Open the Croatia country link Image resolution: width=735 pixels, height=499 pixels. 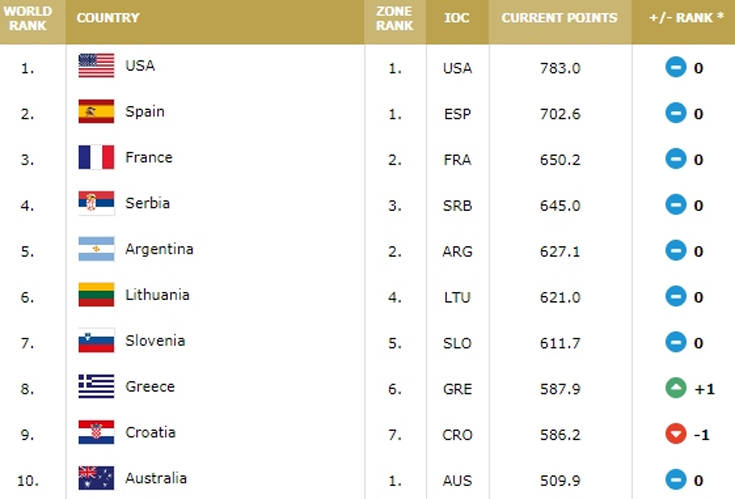[150, 433]
